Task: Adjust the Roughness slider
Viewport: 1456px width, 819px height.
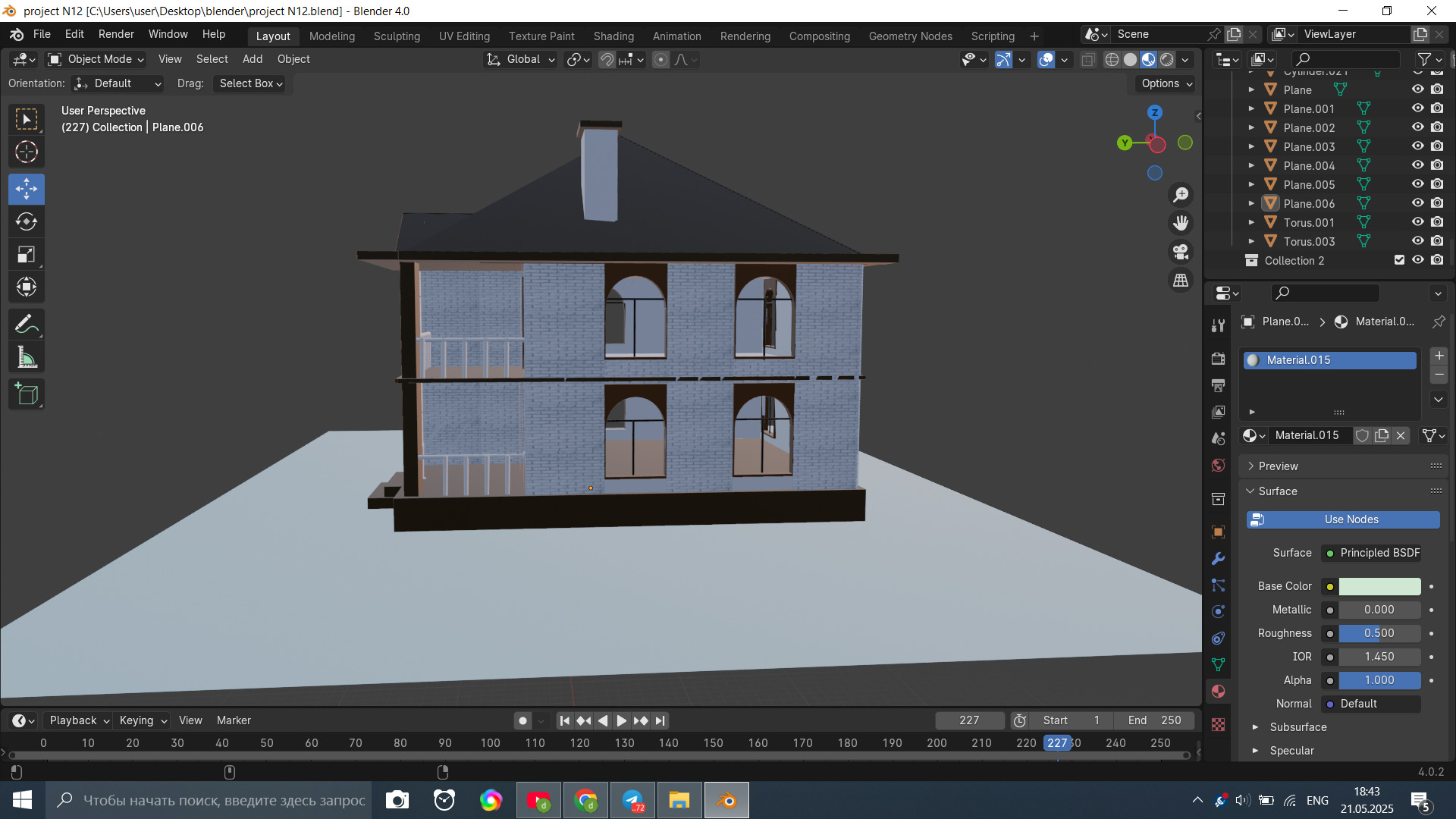Action: 1379,633
